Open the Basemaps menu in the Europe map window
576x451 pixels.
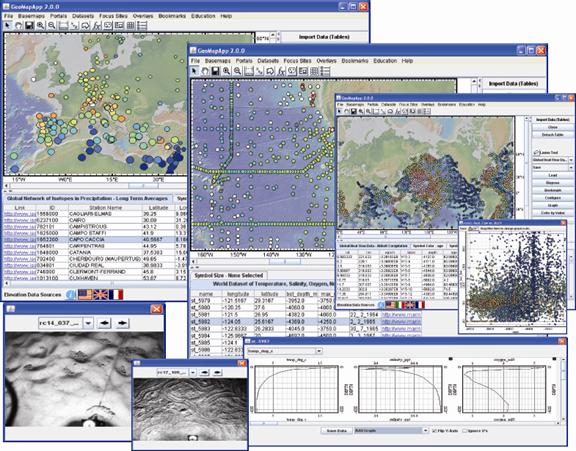[x=31, y=16]
